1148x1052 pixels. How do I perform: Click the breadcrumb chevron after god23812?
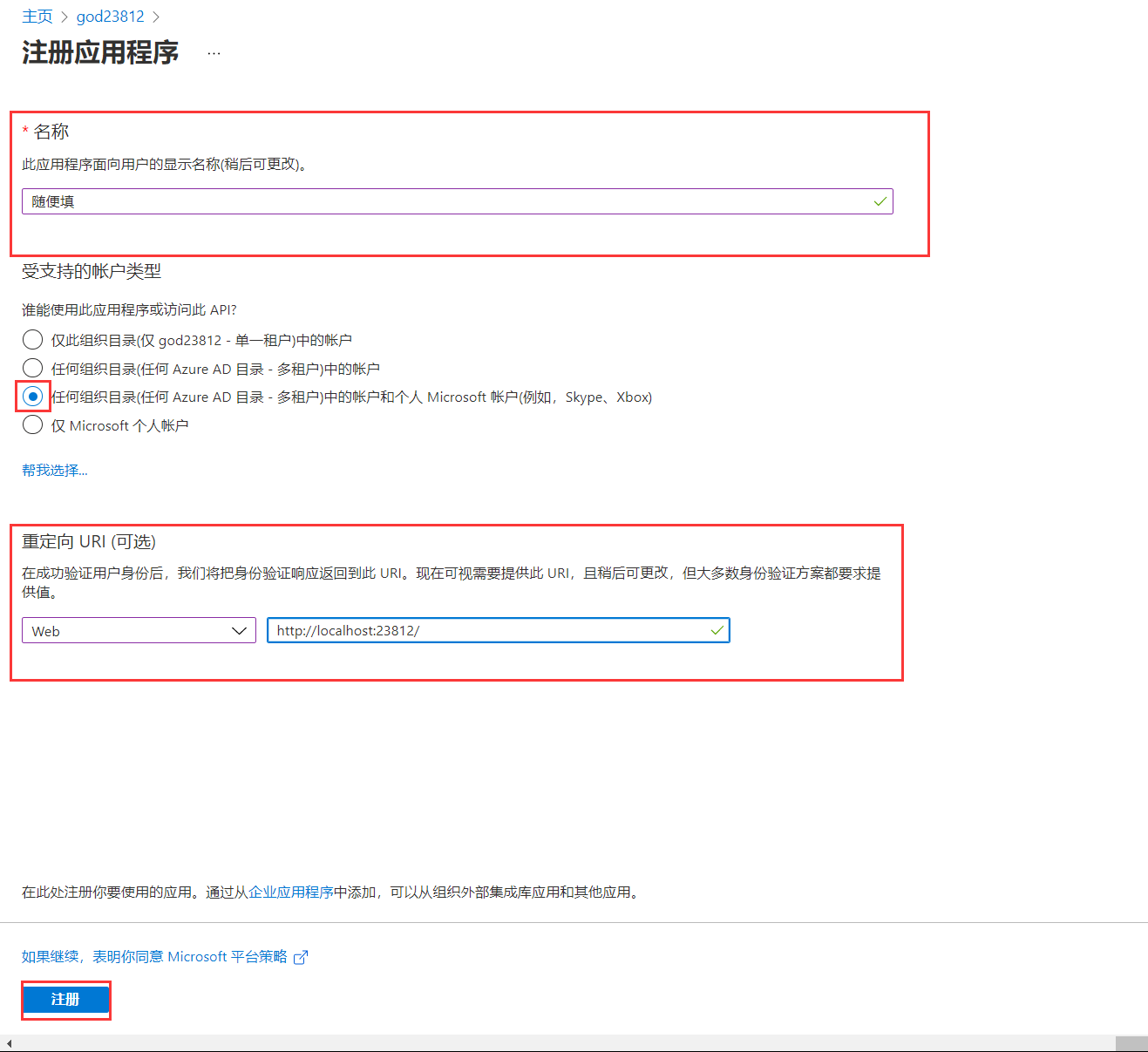[x=156, y=17]
